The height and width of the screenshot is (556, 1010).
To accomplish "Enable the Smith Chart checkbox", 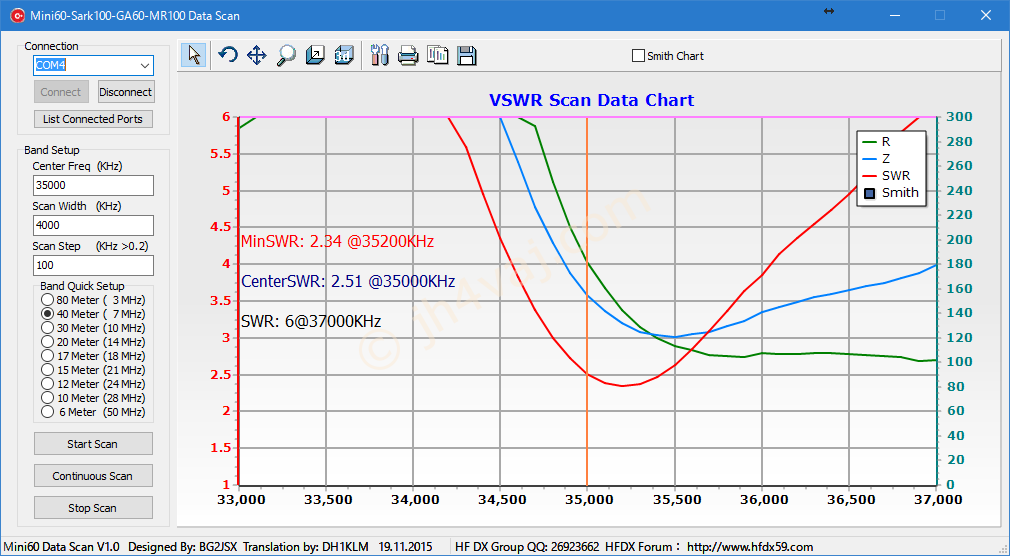I will pyautogui.click(x=638, y=56).
